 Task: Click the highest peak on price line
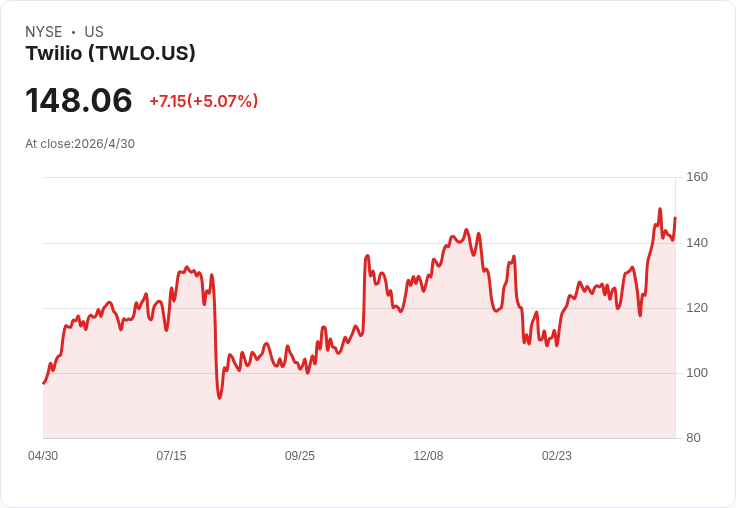(660, 209)
